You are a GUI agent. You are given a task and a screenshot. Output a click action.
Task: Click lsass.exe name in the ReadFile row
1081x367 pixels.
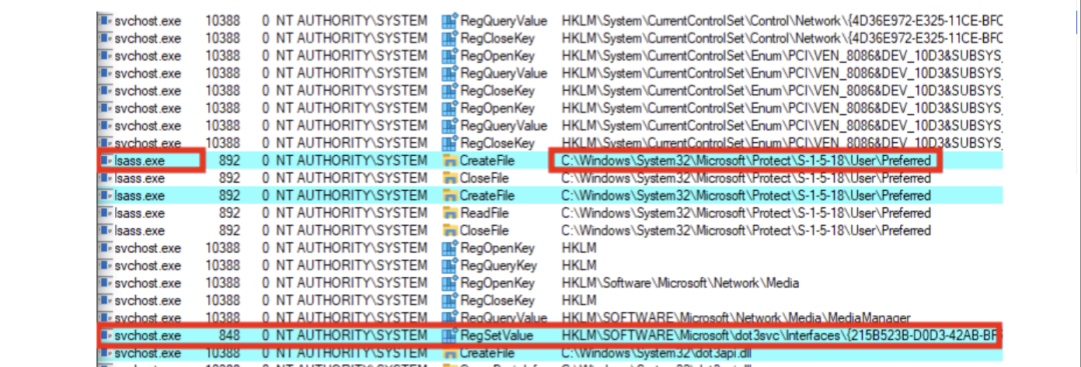[x=139, y=213]
